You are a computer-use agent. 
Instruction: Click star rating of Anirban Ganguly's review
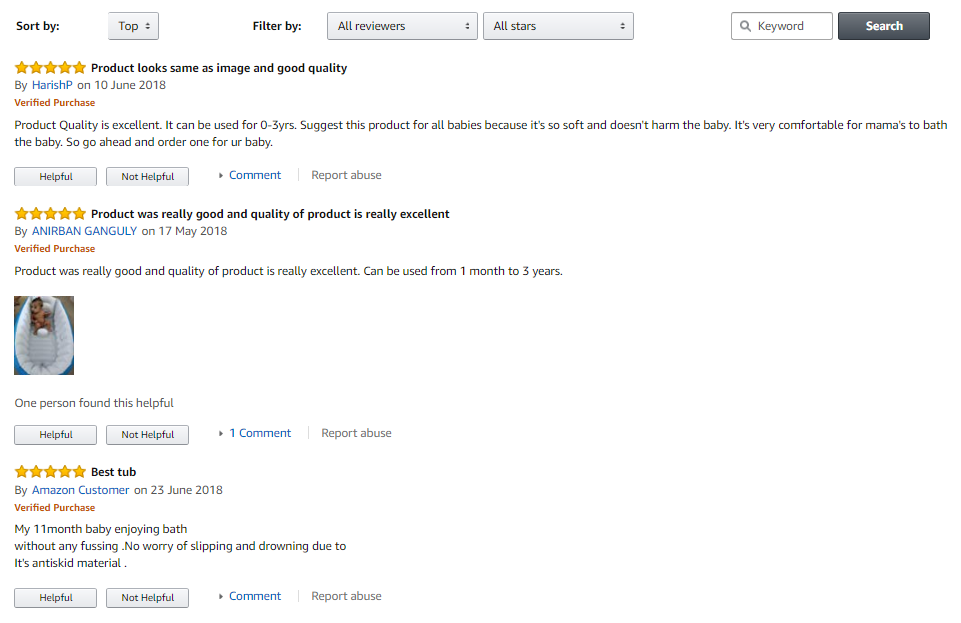tap(50, 214)
